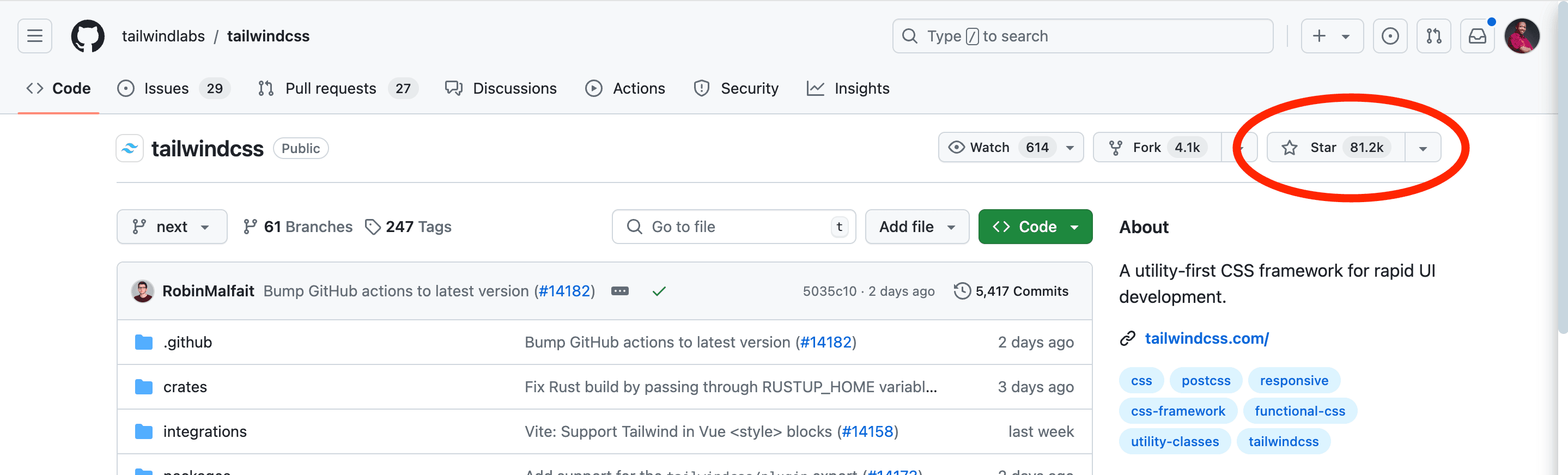Expand the Star lists dropdown arrow
1568x475 pixels.
pos(1423,148)
